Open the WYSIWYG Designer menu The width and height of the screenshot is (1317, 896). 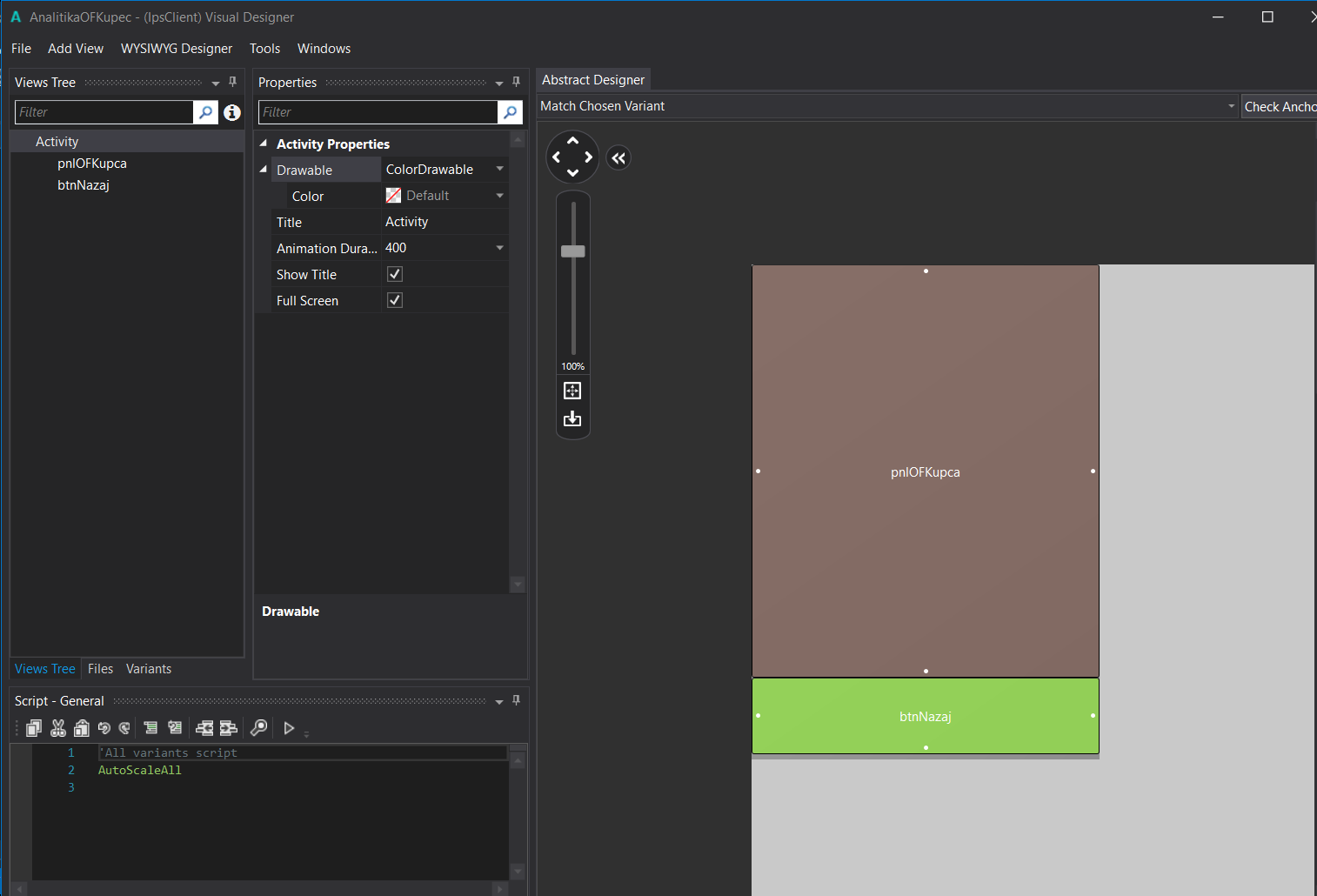coord(177,49)
